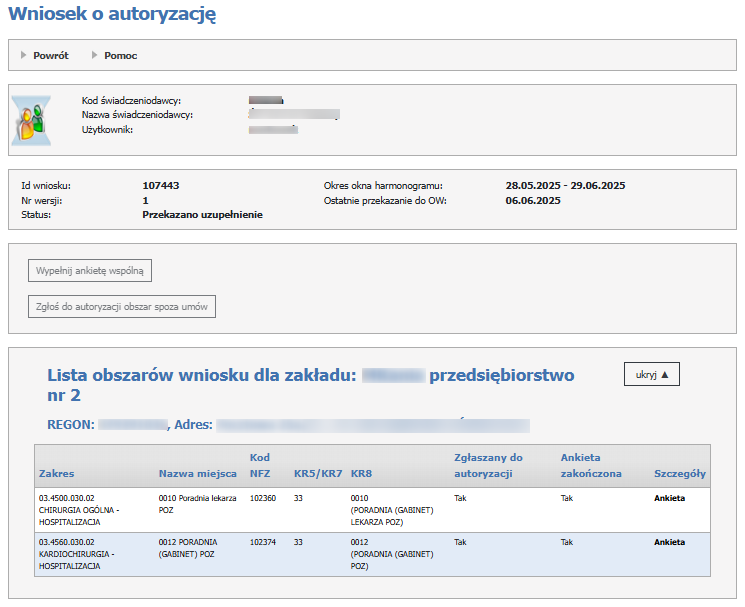
Task: Click the Nazwa miejsca column header
Action: (197, 473)
